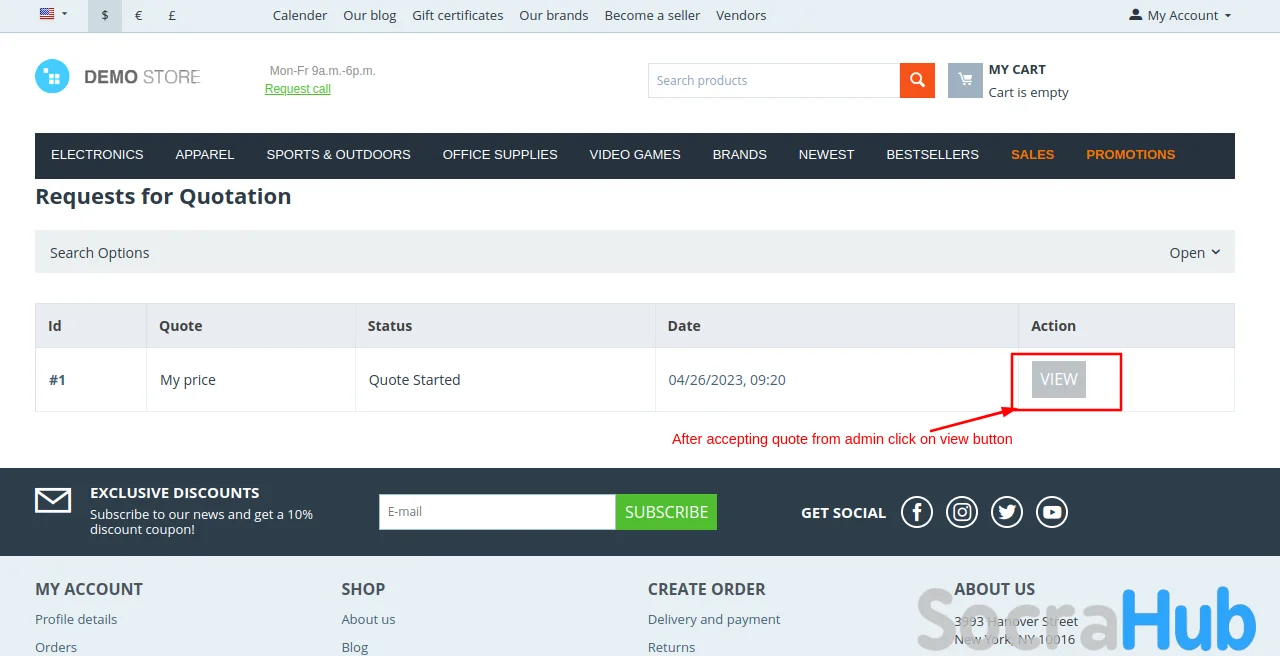Click the View button for quote #1
The height and width of the screenshot is (656, 1280).
[1058, 380]
